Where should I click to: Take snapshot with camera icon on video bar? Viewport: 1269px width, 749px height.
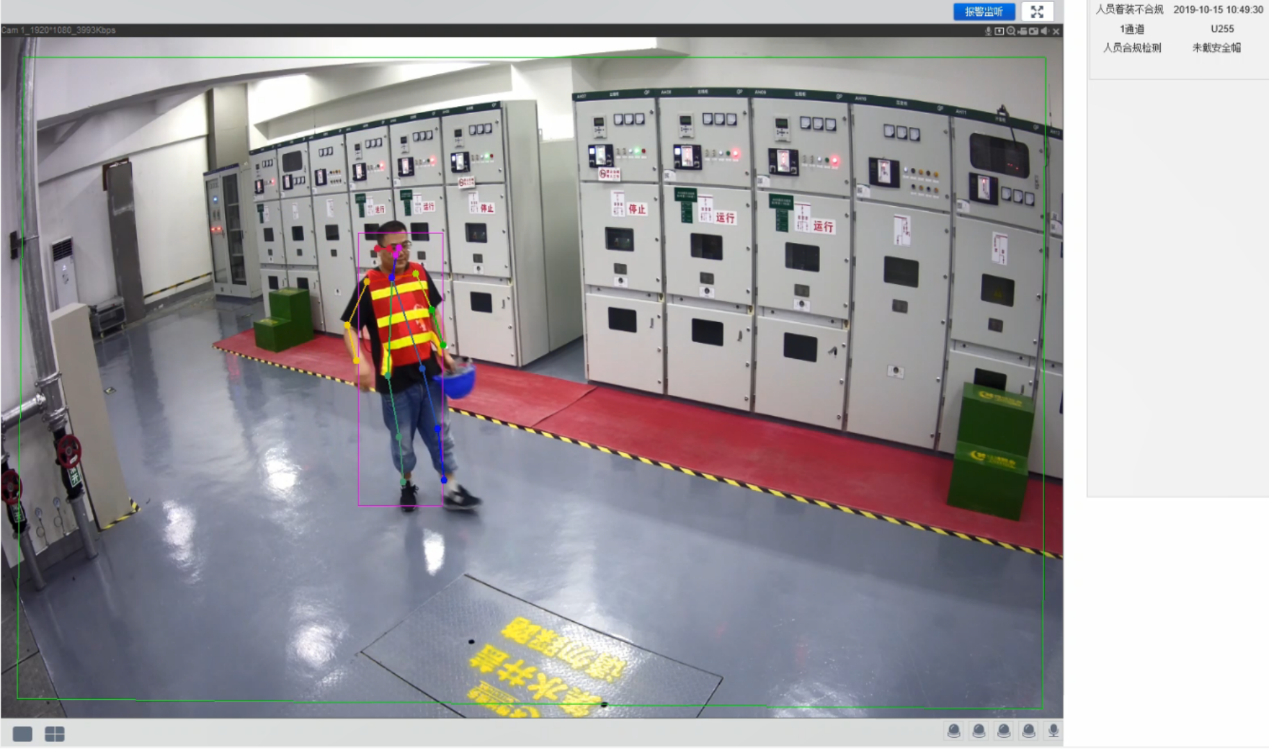click(x=1033, y=31)
